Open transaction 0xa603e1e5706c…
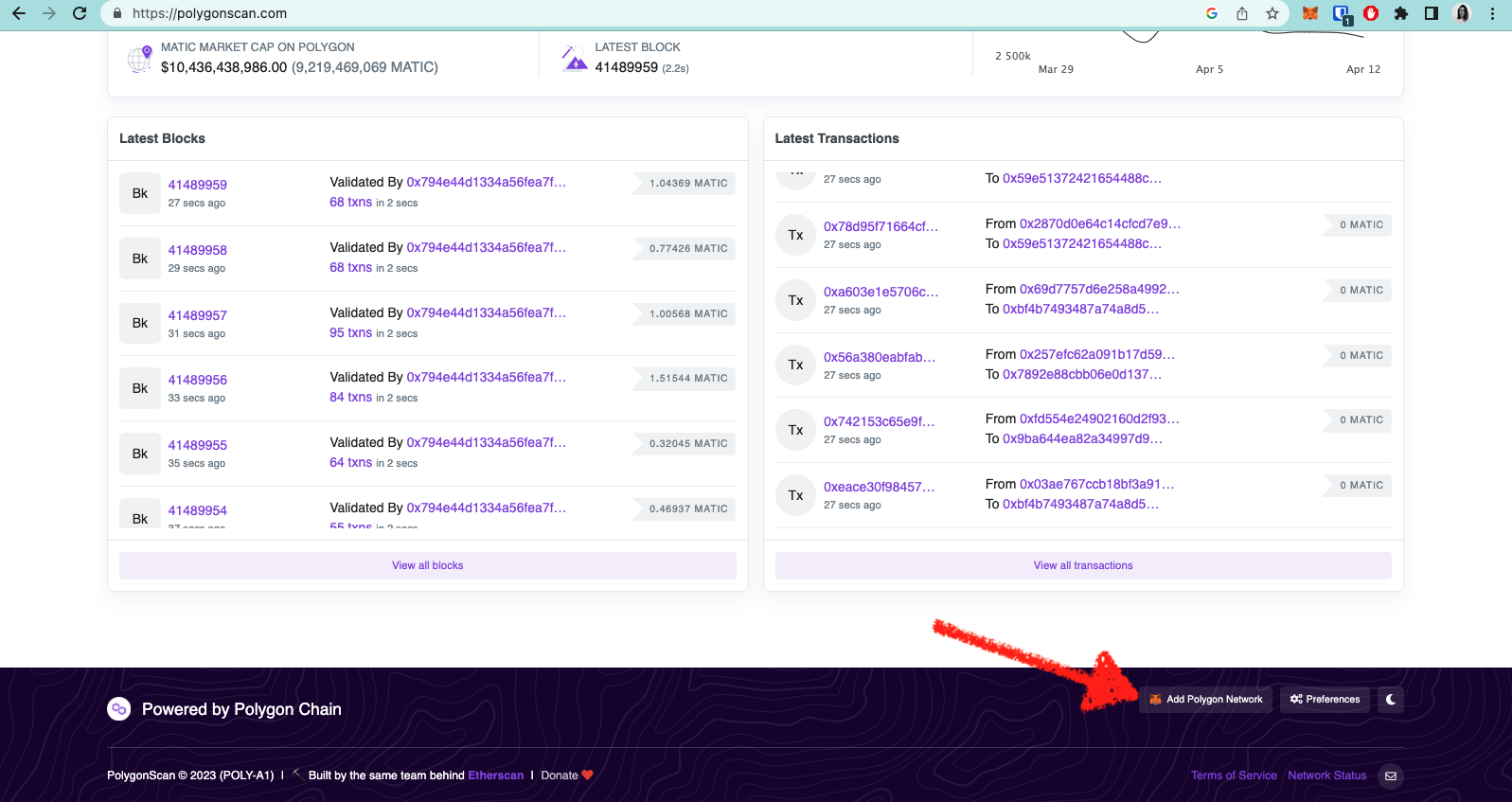This screenshot has height=802, width=1512. point(881,292)
